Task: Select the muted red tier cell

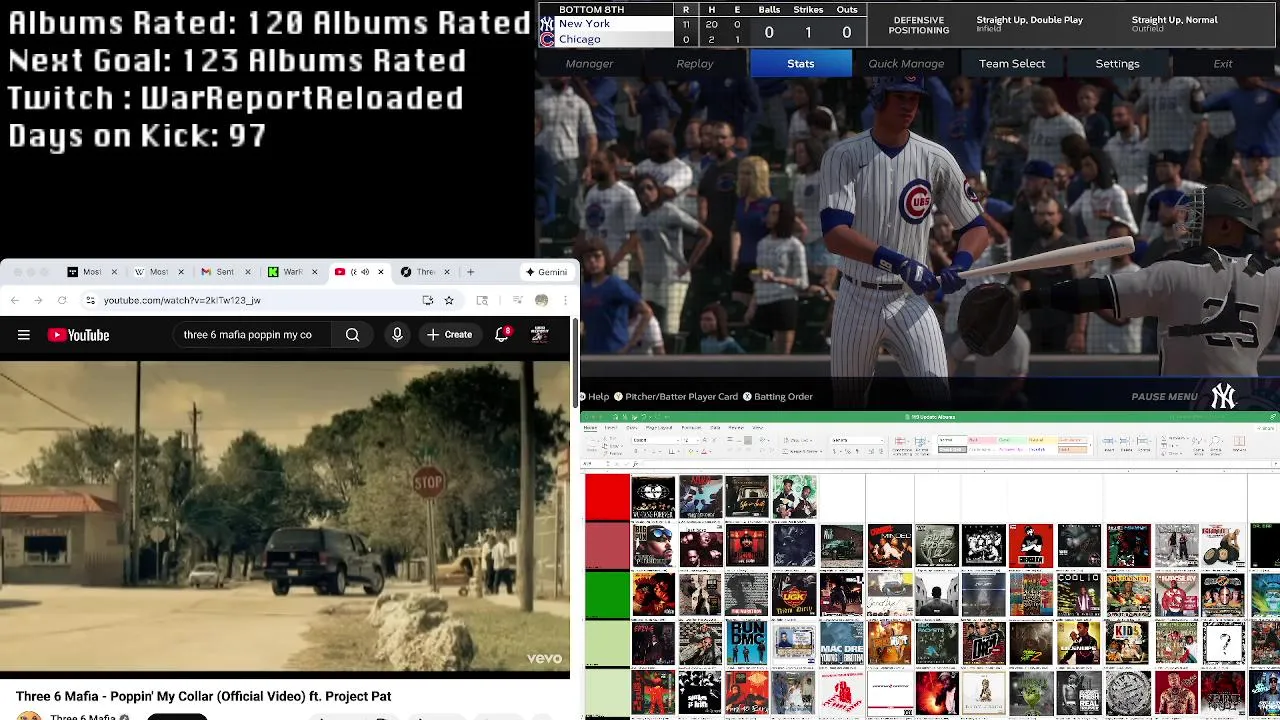Action: pyautogui.click(x=607, y=546)
